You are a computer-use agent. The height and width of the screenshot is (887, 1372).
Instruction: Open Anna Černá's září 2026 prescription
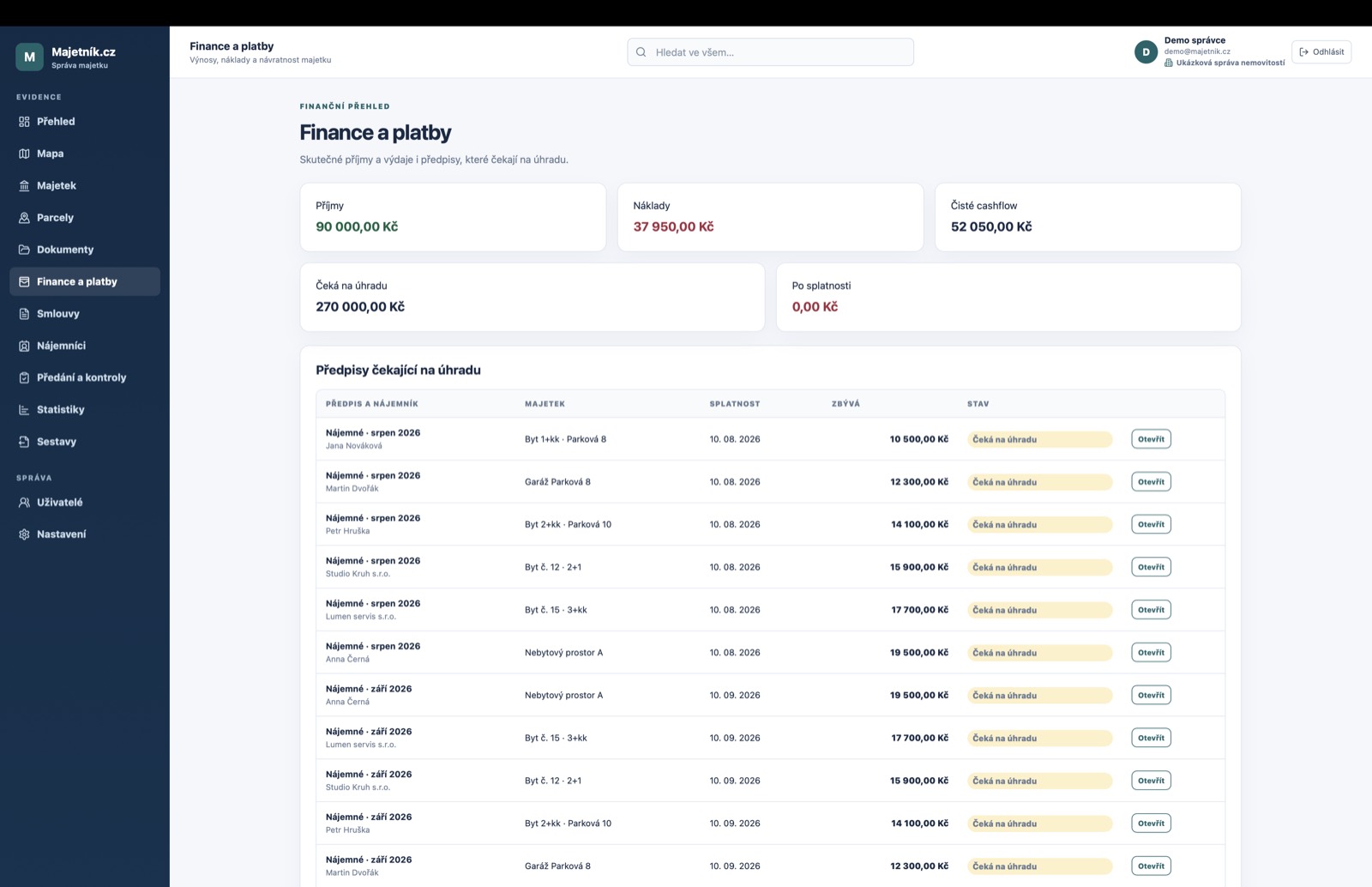[x=1151, y=695]
